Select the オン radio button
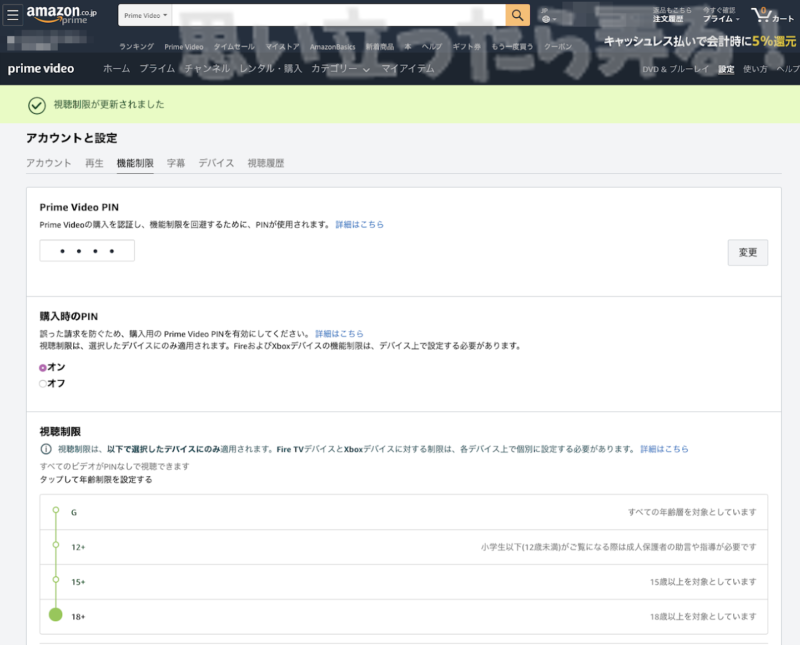The height and width of the screenshot is (645, 800). coord(43,367)
